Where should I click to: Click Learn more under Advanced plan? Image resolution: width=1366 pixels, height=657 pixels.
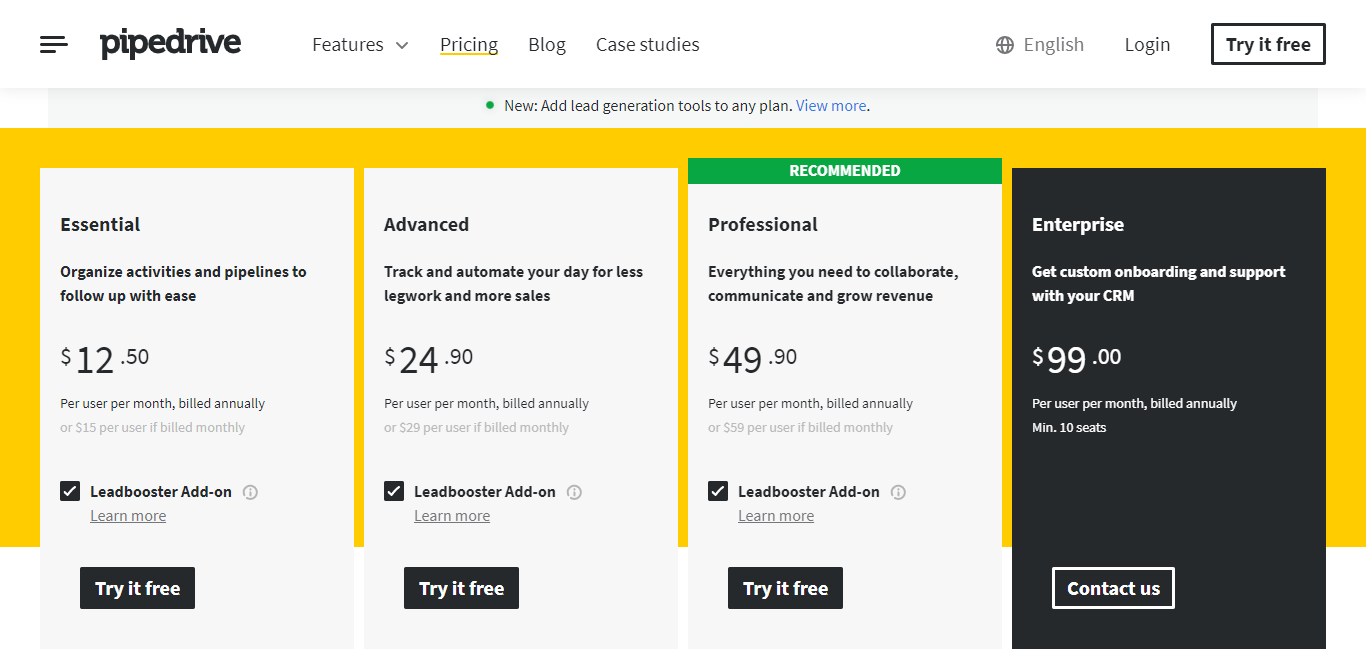452,516
